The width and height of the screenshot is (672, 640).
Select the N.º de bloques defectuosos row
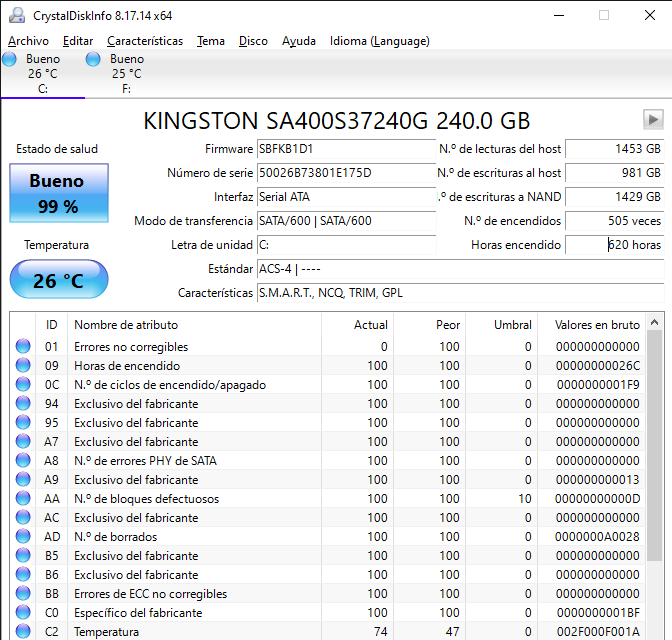(328, 499)
